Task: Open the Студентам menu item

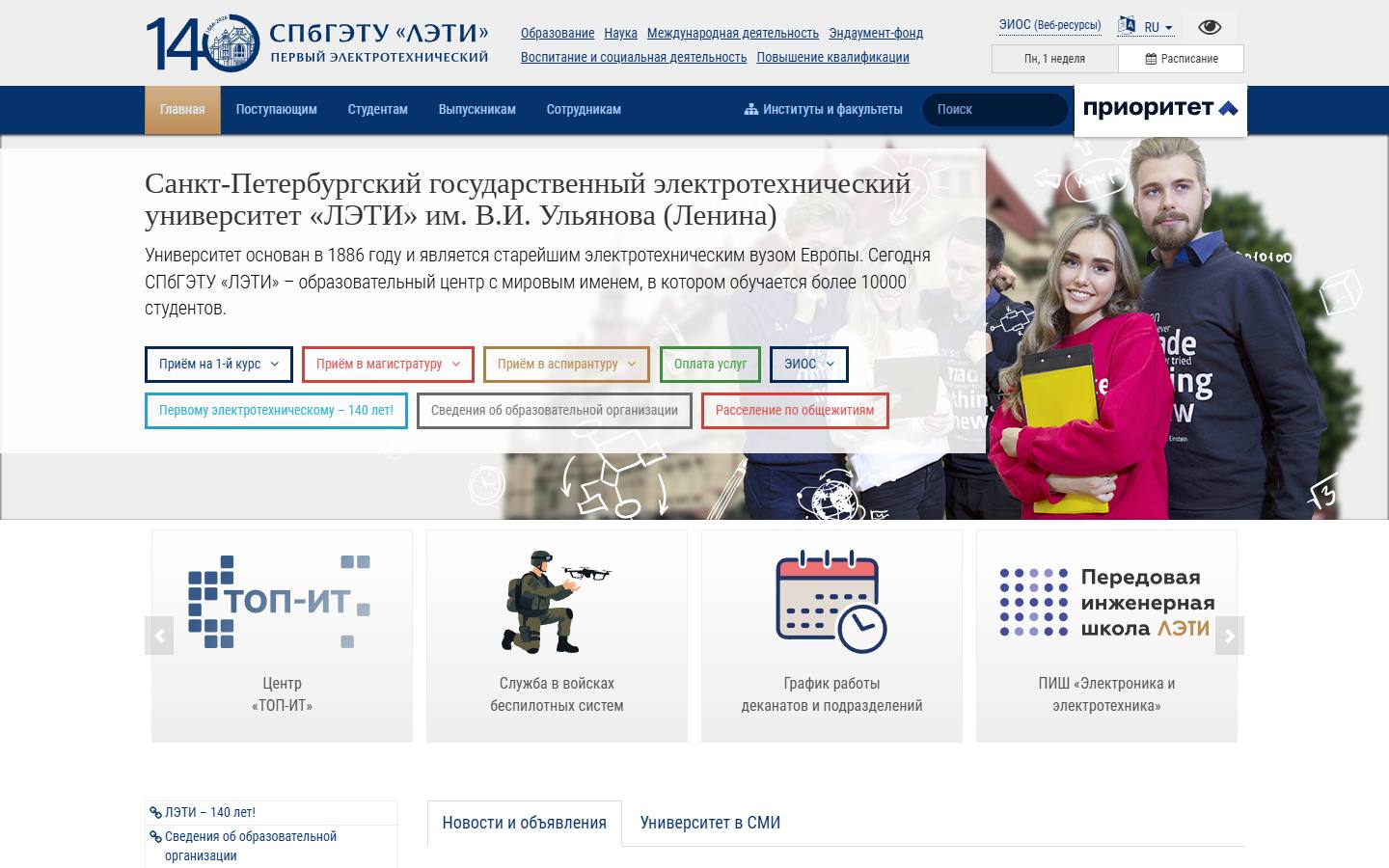Action: pyautogui.click(x=378, y=110)
